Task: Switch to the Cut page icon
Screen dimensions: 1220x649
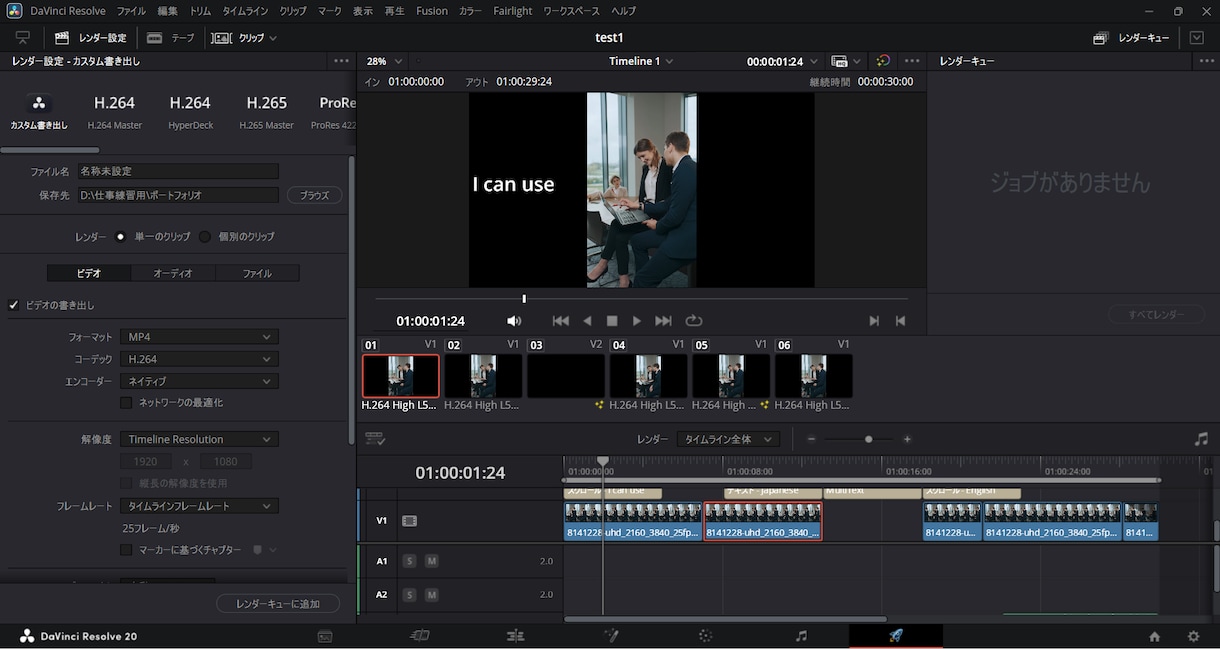Action: tap(420, 636)
